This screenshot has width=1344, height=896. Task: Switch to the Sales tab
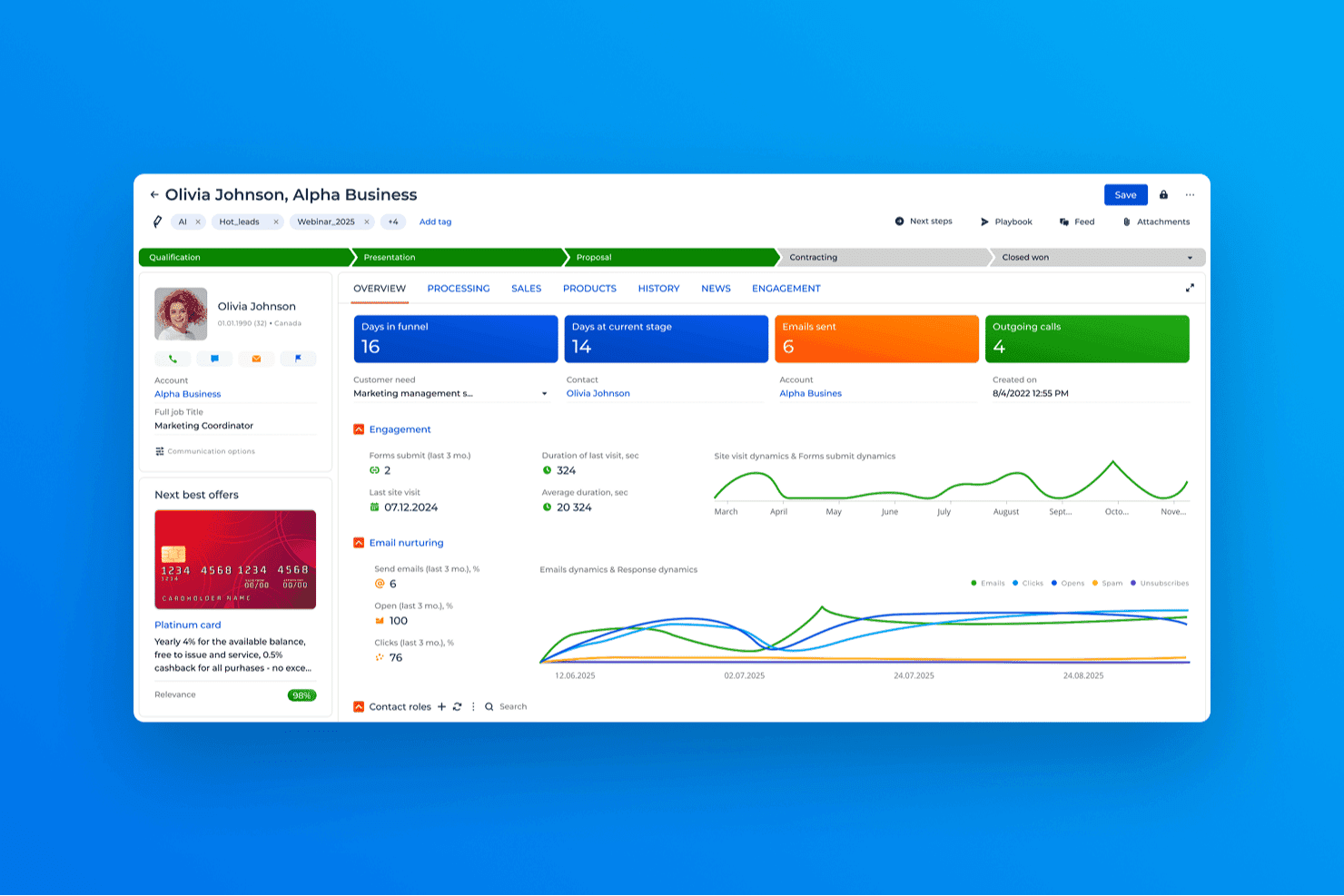[526, 289]
